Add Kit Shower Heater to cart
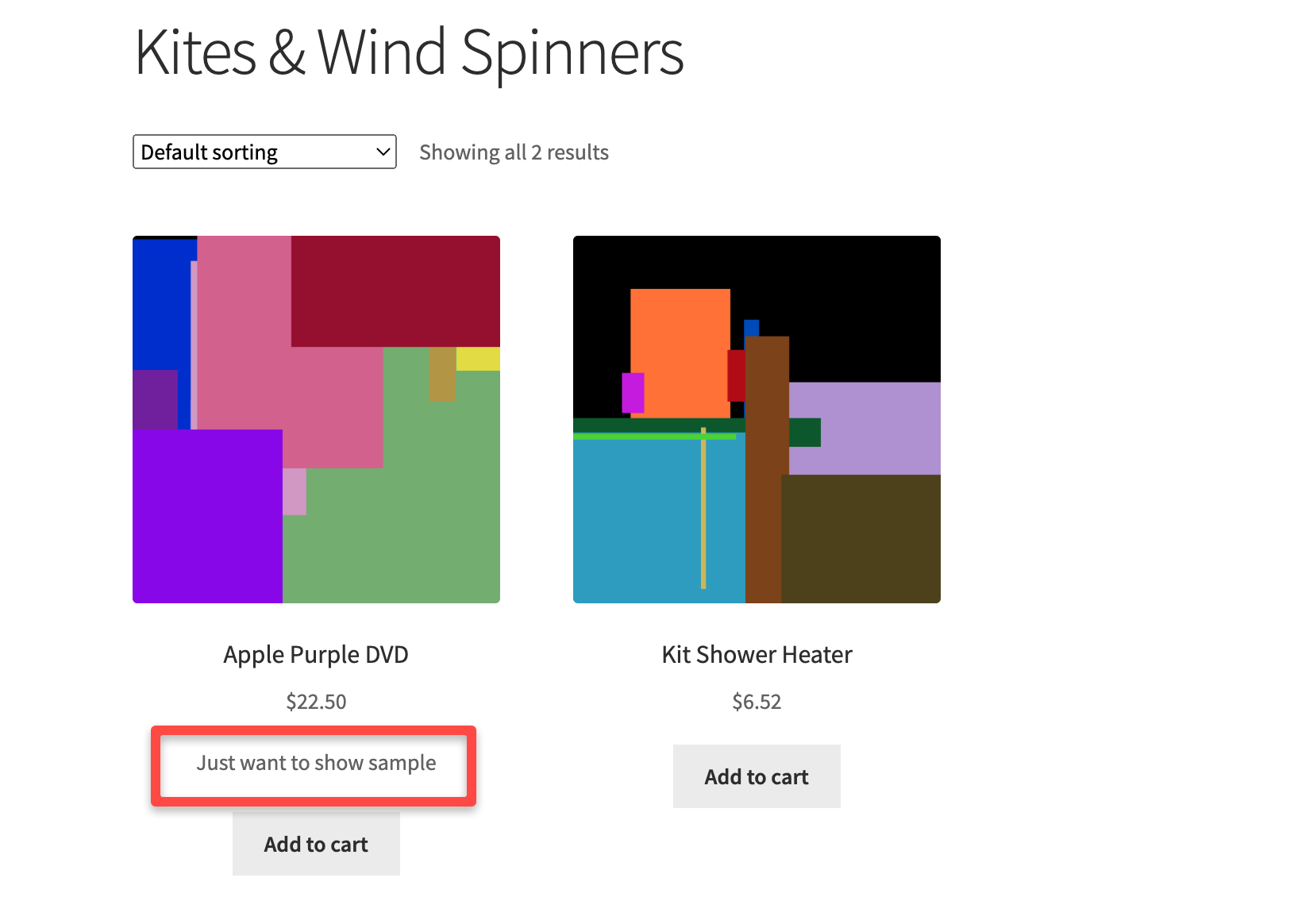1294x924 pixels. pyautogui.click(x=757, y=776)
